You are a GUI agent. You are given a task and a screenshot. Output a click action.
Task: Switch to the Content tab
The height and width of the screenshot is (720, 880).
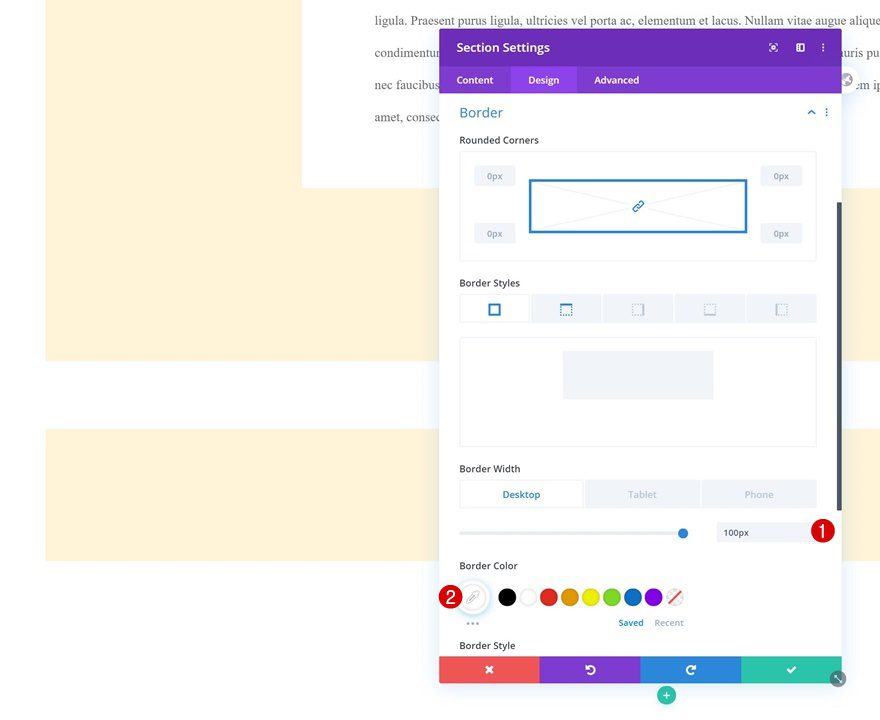point(474,80)
